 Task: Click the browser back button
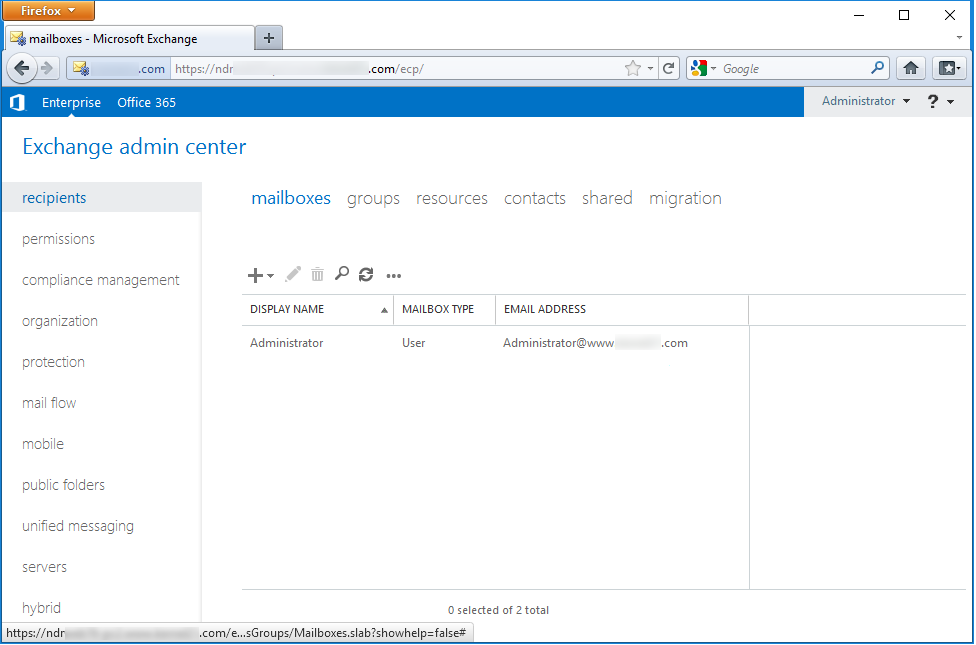tap(22, 68)
